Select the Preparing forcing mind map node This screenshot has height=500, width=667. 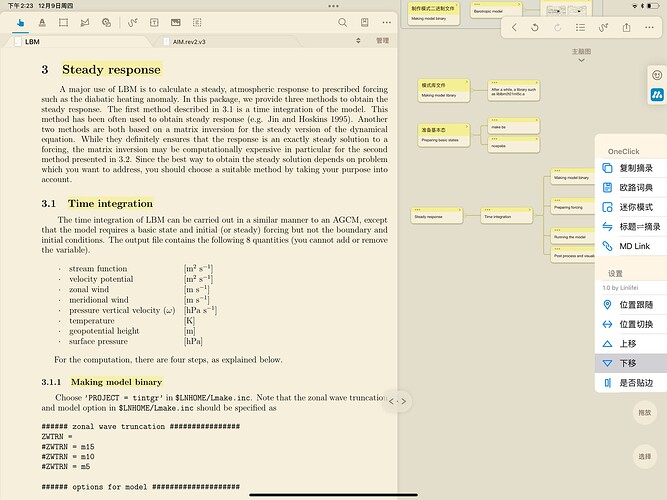coord(573,206)
